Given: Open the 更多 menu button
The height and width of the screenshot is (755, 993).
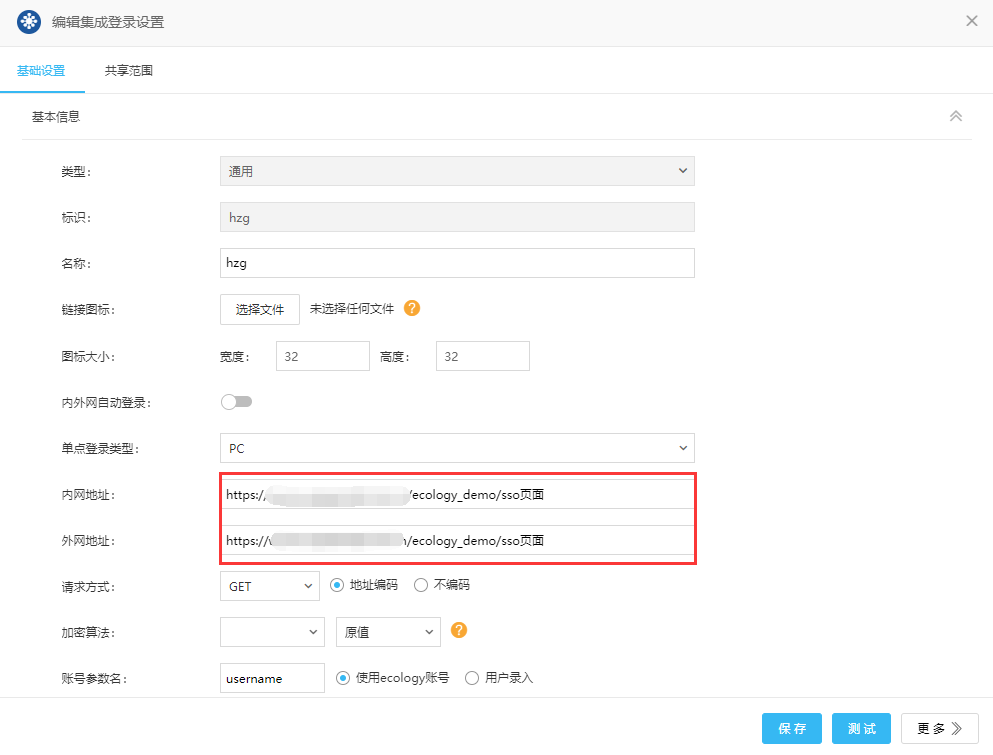Looking at the screenshot, I should [938, 728].
